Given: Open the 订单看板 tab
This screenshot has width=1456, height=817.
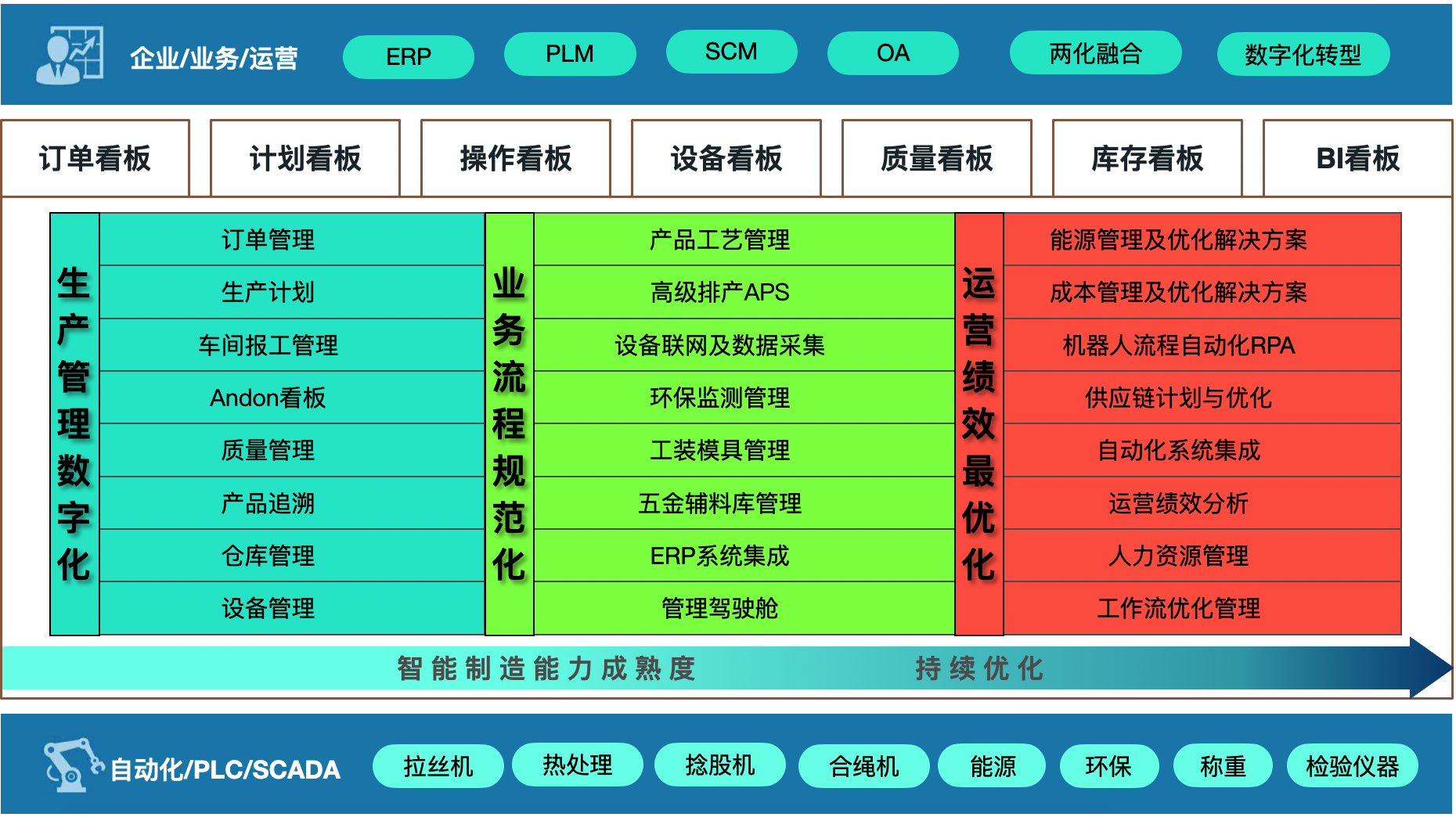Looking at the screenshot, I should 96,158.
